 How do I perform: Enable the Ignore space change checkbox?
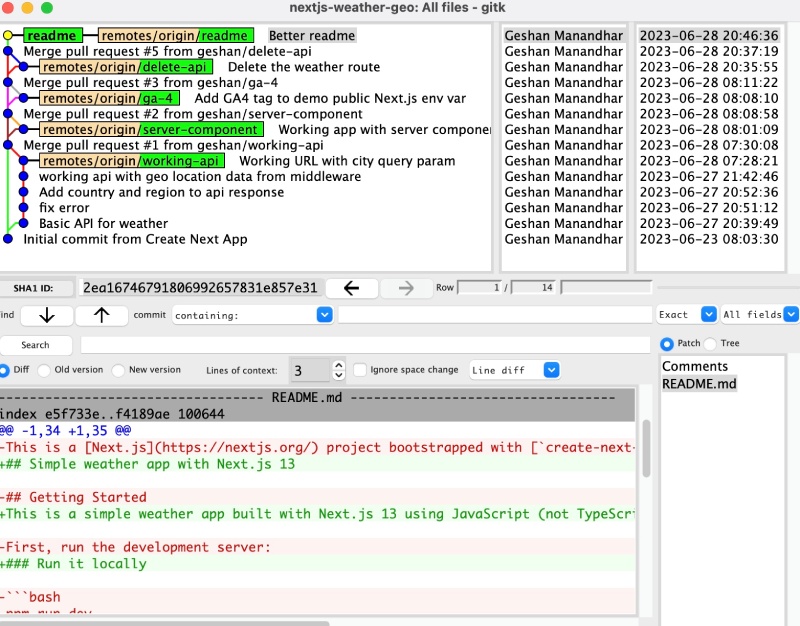pyautogui.click(x=358, y=370)
